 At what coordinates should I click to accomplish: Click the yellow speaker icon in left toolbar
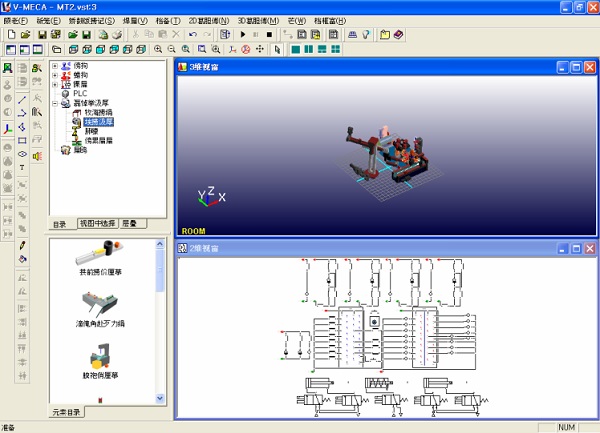pos(37,156)
